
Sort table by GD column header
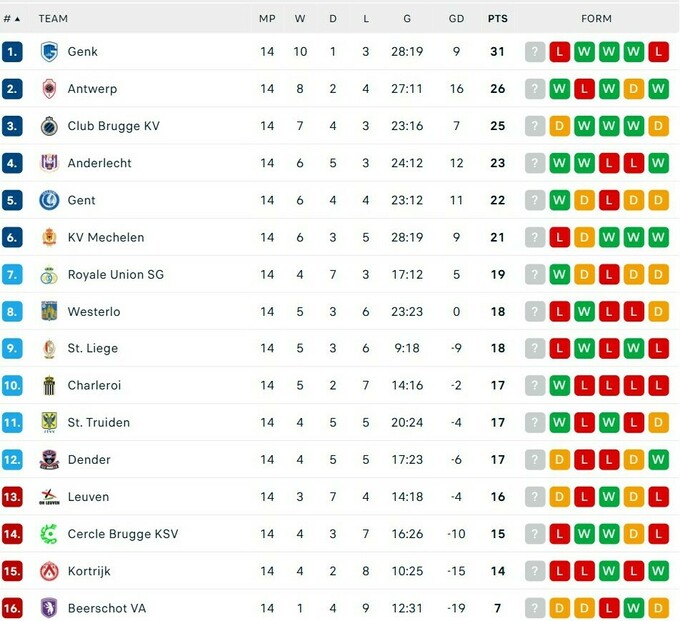coord(456,18)
